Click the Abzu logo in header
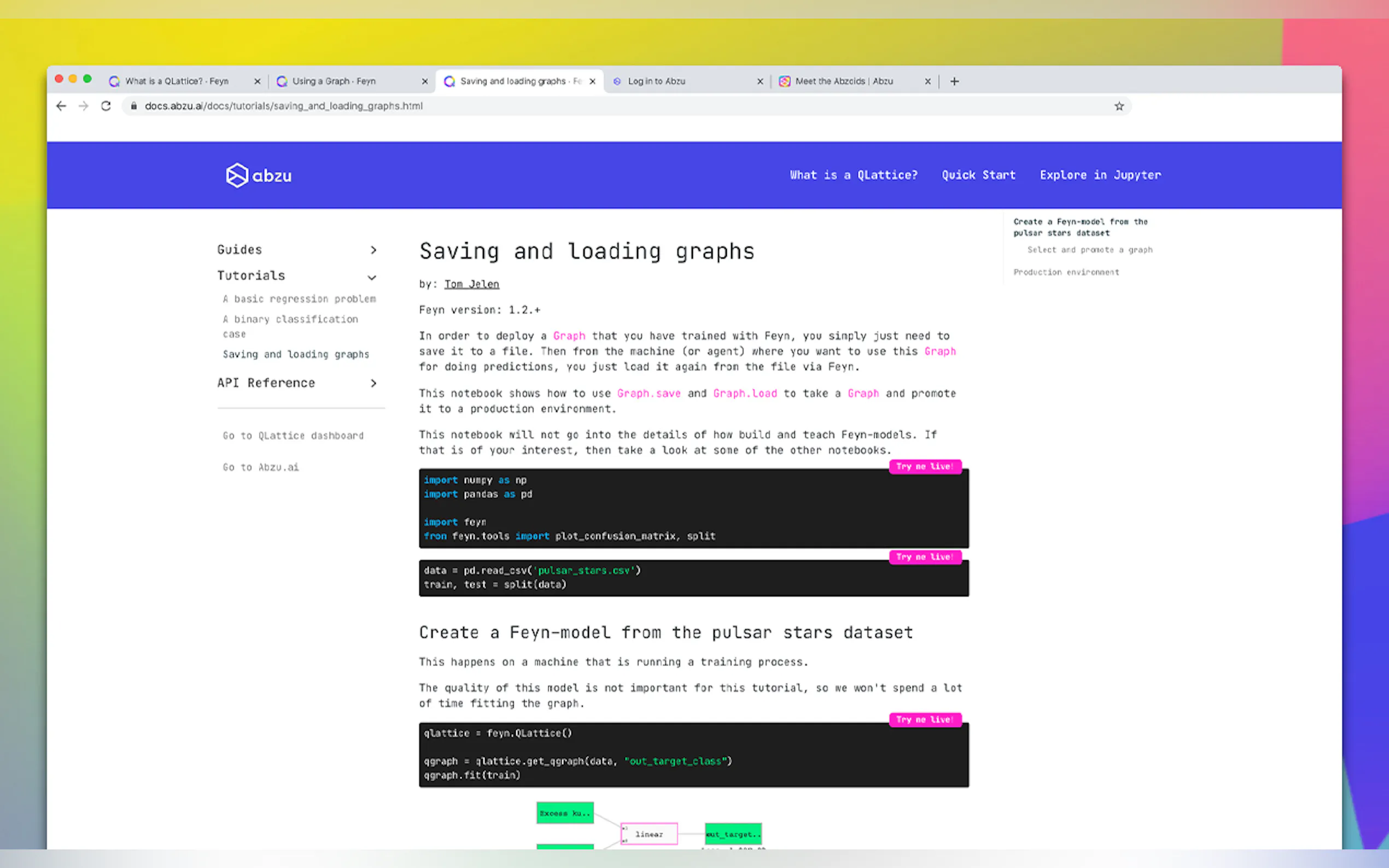The height and width of the screenshot is (868, 1389). point(259,175)
